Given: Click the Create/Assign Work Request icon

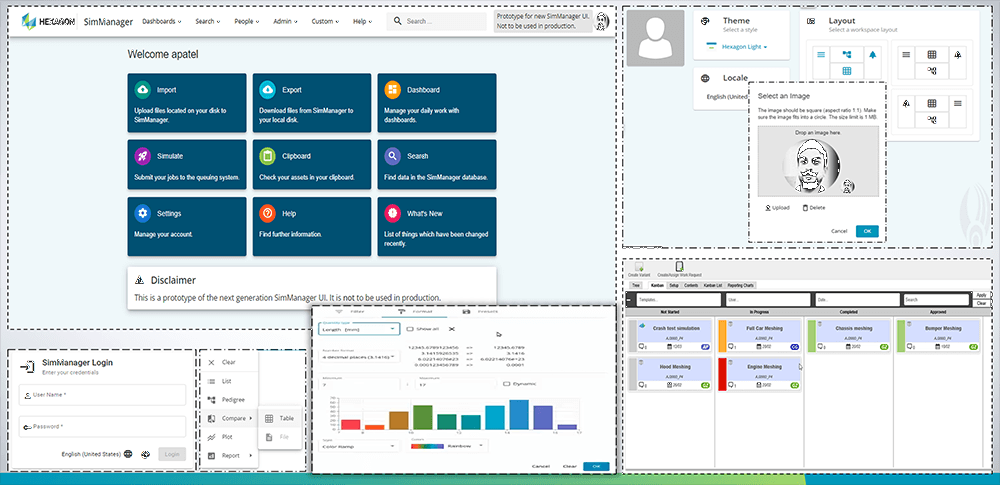Looking at the screenshot, I should tap(680, 266).
